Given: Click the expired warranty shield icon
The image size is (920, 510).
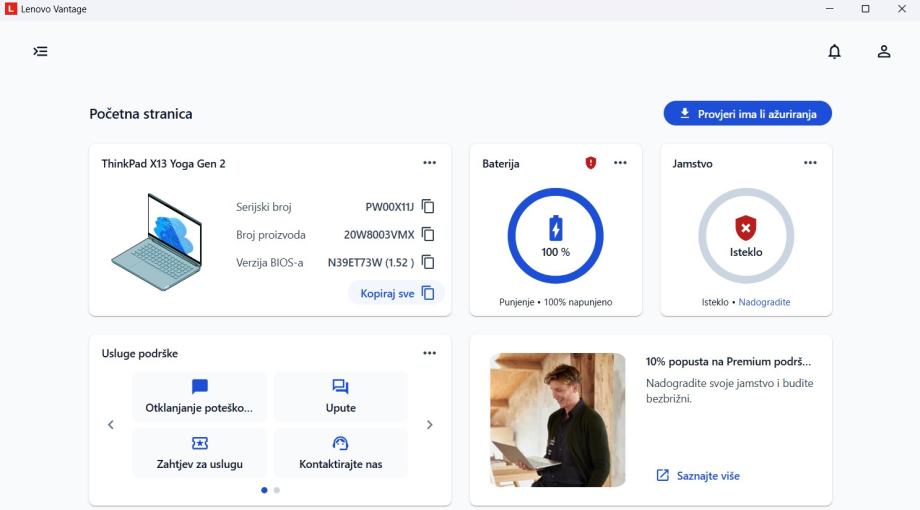Looking at the screenshot, I should [745, 228].
